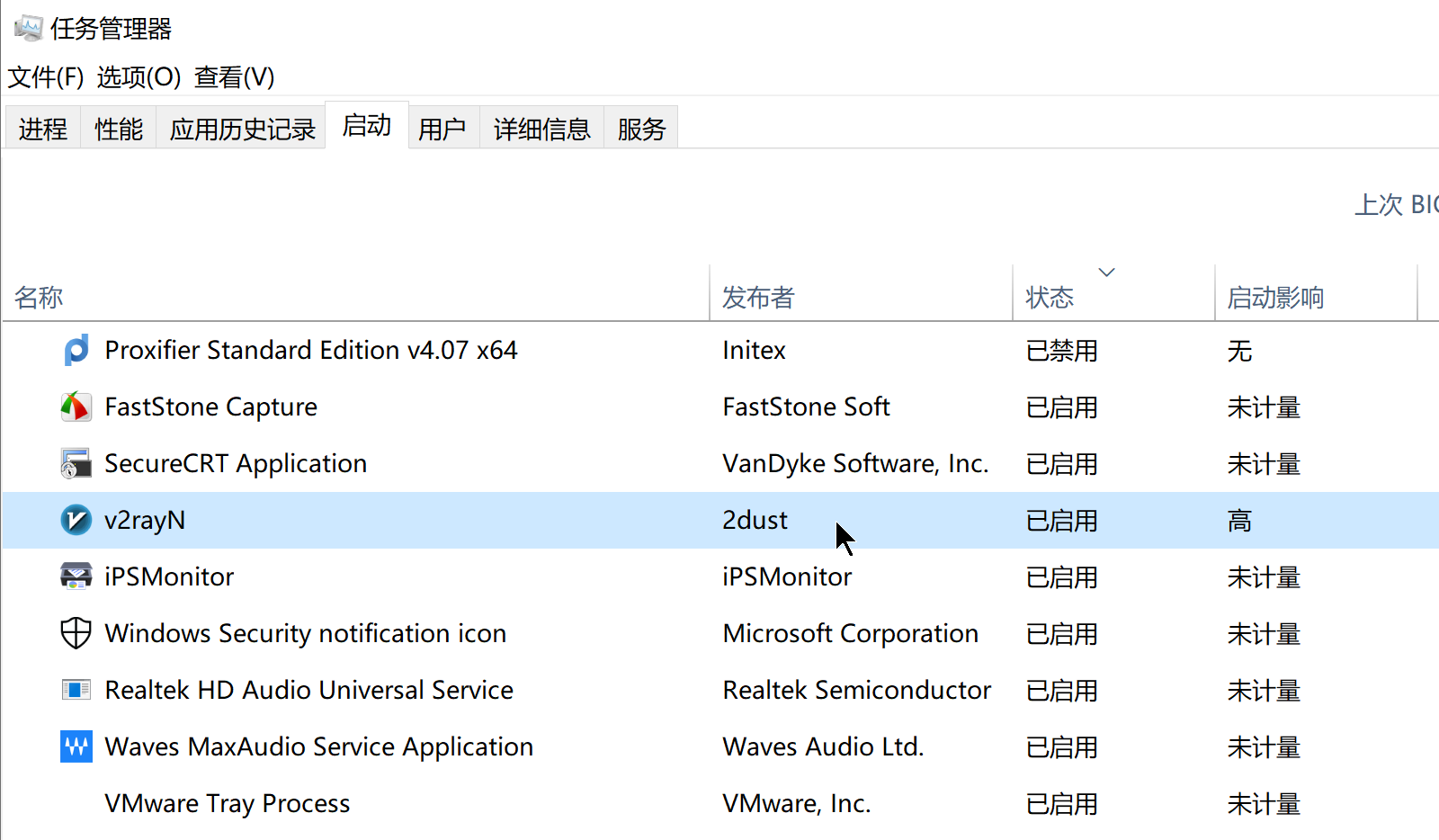Select the 启动 tab
The height and width of the screenshot is (840, 1439).
click(367, 125)
